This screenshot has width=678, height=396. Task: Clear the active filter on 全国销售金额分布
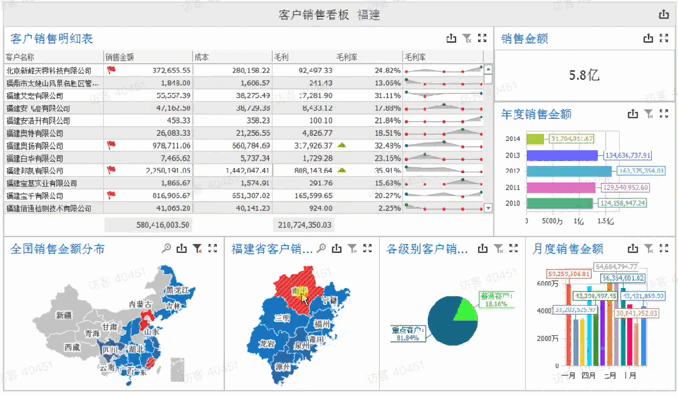pos(197,248)
